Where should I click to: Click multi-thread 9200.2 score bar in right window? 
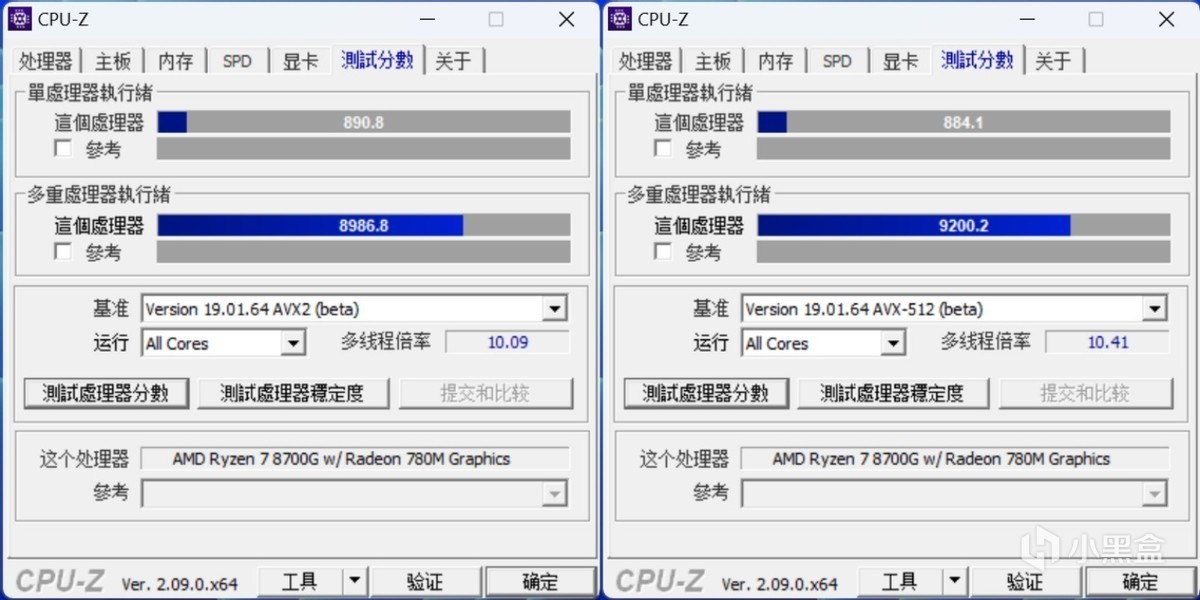click(964, 225)
